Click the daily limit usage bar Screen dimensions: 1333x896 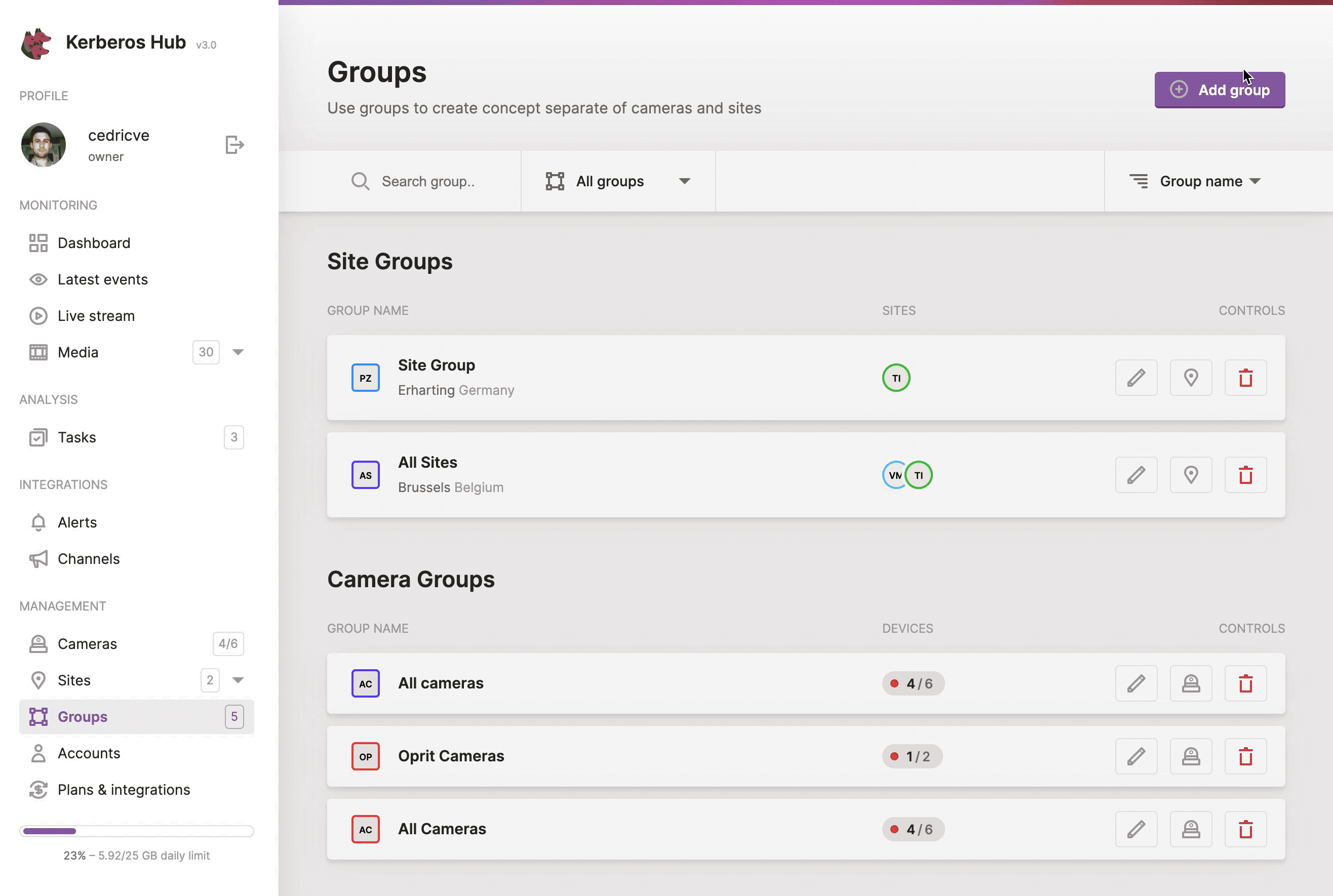(x=137, y=831)
